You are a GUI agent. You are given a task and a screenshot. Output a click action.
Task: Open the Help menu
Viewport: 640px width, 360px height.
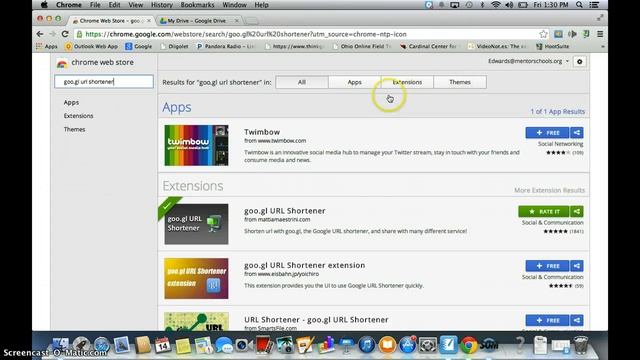(x=261, y=5)
